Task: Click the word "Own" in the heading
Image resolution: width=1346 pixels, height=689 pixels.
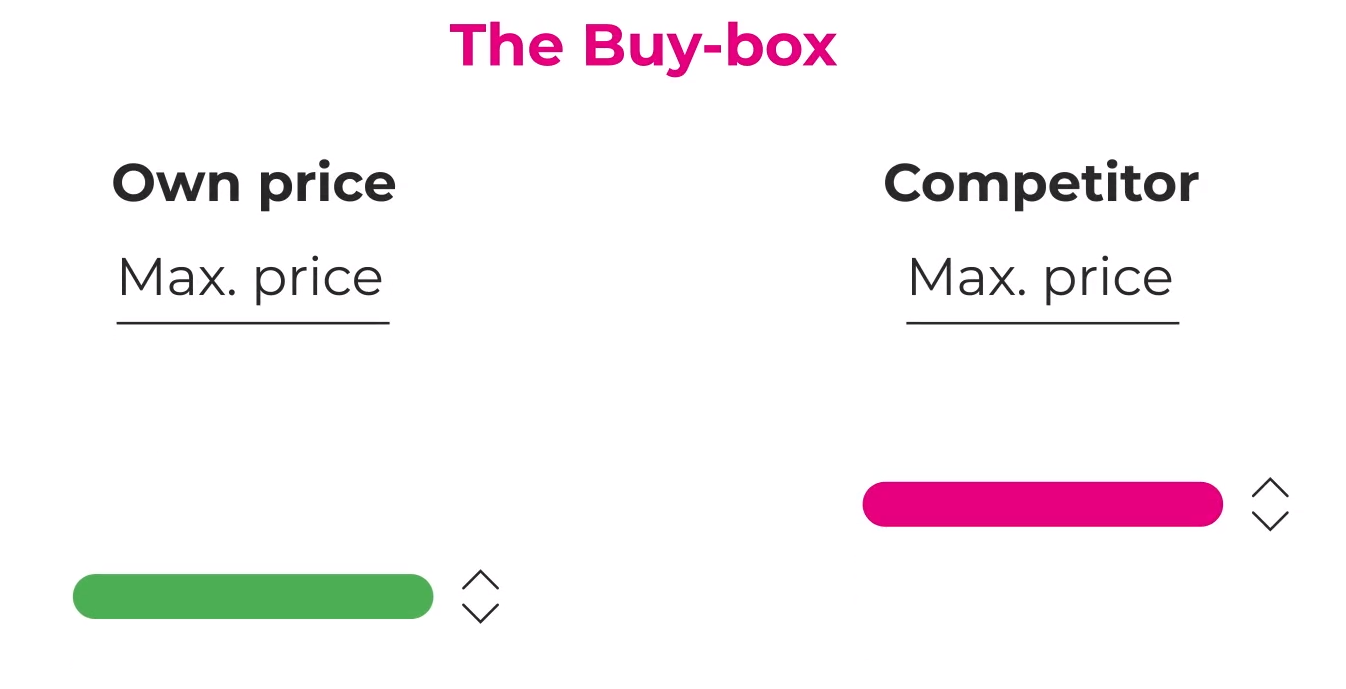Action: 177,184
